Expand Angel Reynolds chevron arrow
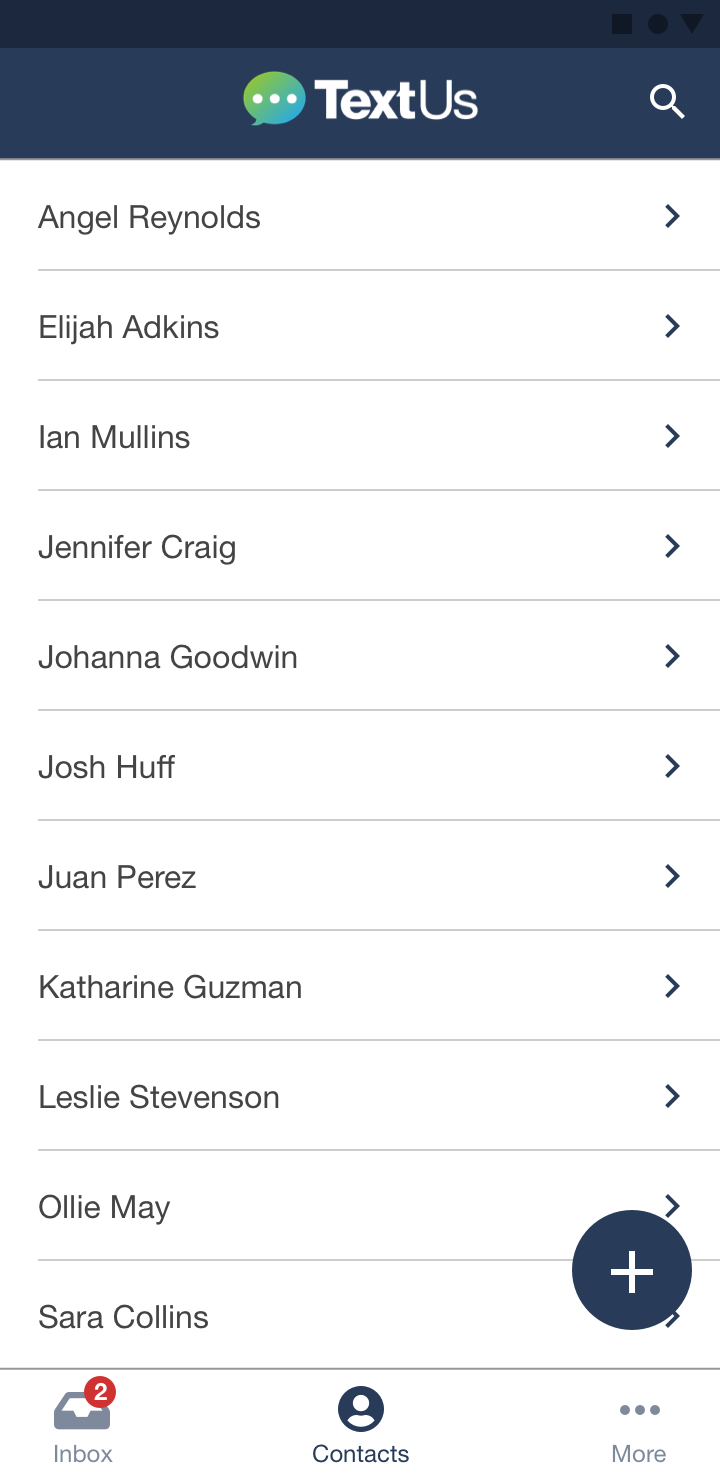The image size is (720, 1480). (x=672, y=216)
